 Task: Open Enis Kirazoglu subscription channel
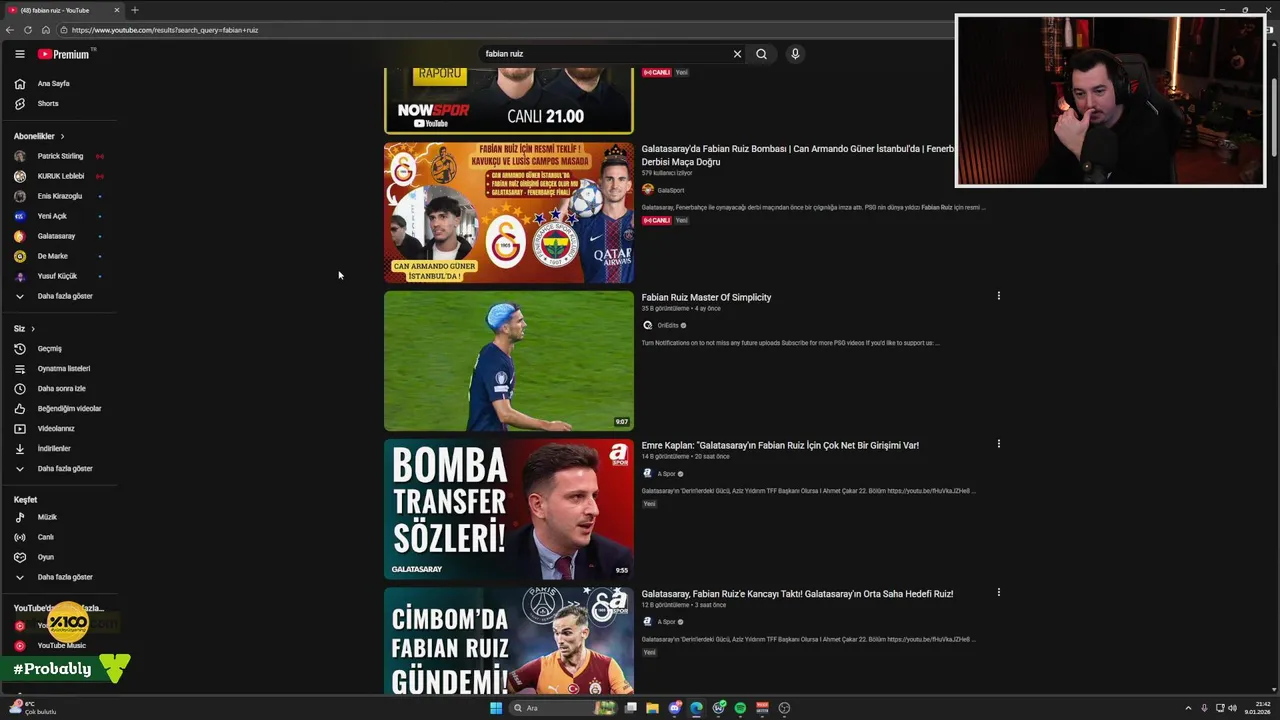59,196
